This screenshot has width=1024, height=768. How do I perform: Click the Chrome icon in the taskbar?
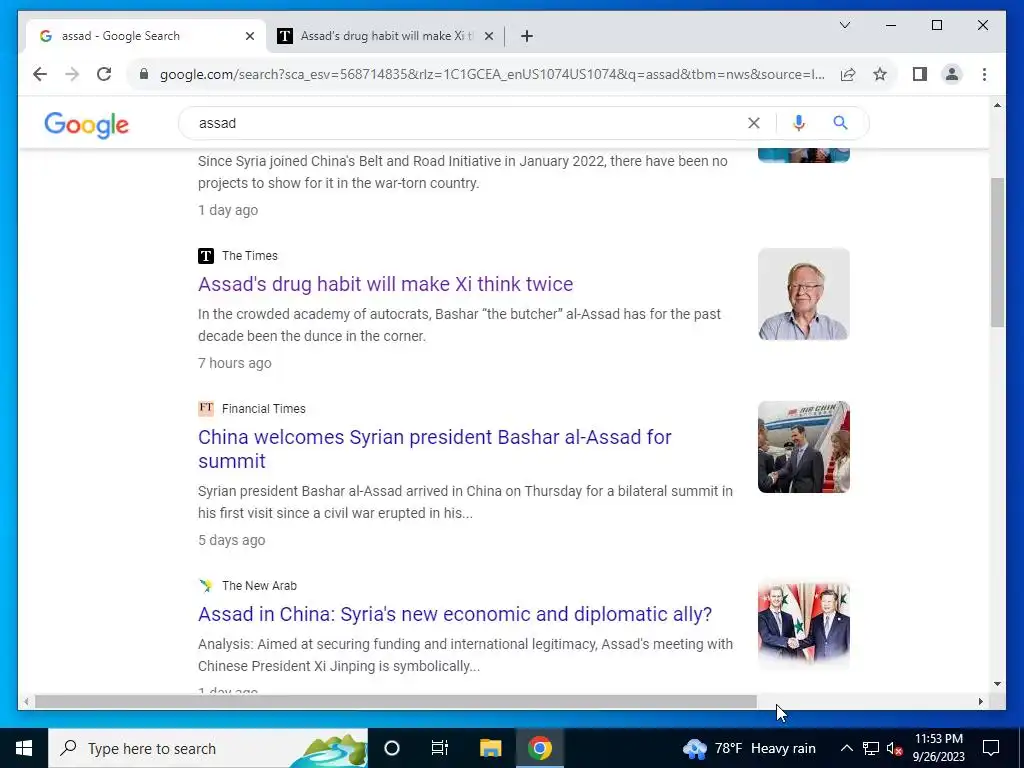[x=540, y=748]
